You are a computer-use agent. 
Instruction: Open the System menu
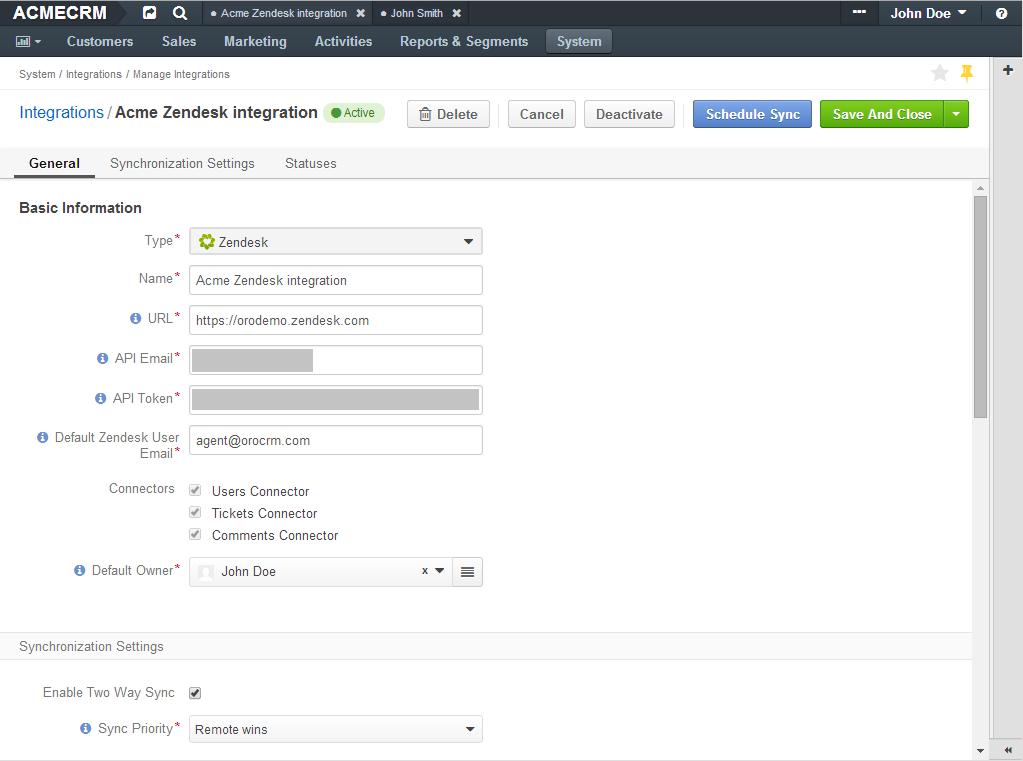[579, 42]
